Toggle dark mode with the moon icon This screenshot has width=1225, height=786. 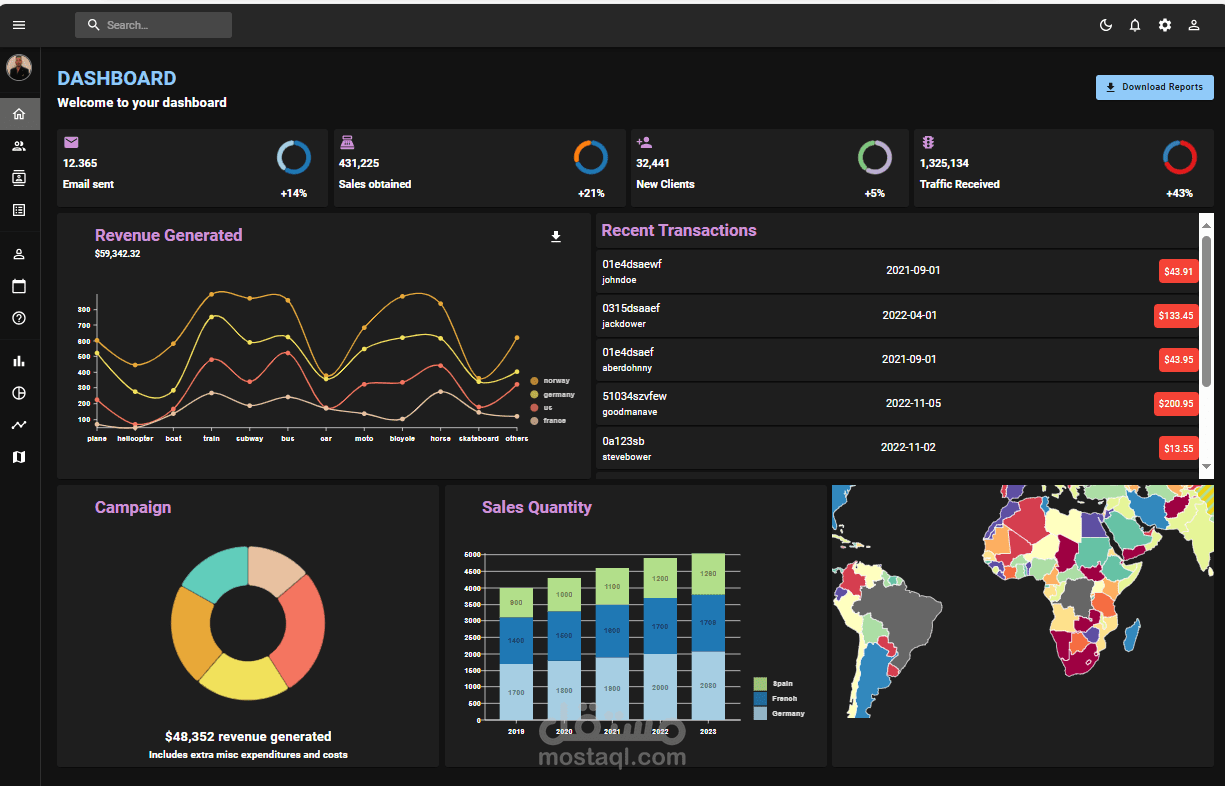coord(1106,25)
